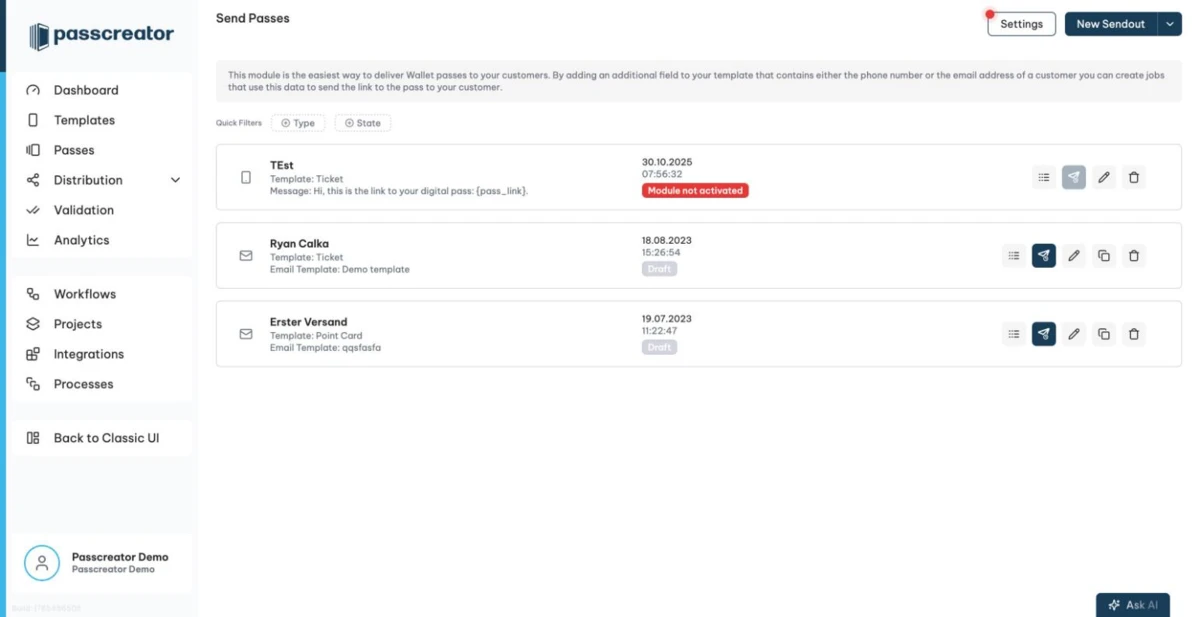
Task: Click email icon on Erster Versand row
Action: (x=246, y=334)
